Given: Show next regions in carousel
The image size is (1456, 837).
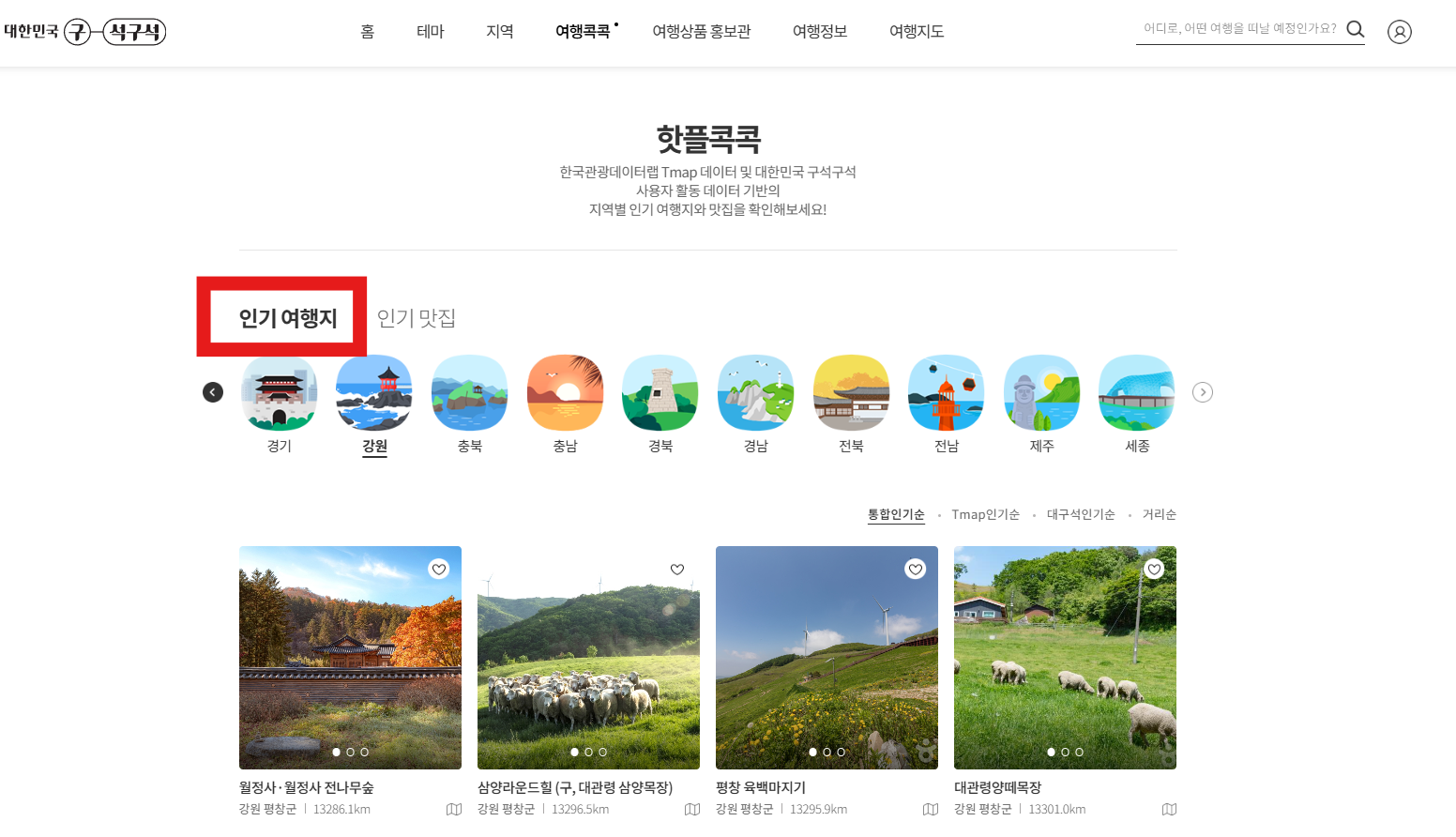Looking at the screenshot, I should 1203,392.
